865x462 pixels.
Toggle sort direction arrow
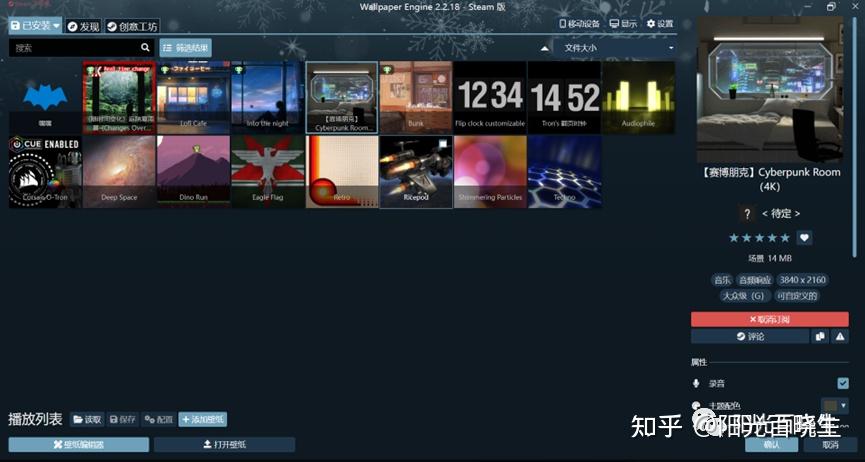(x=545, y=48)
